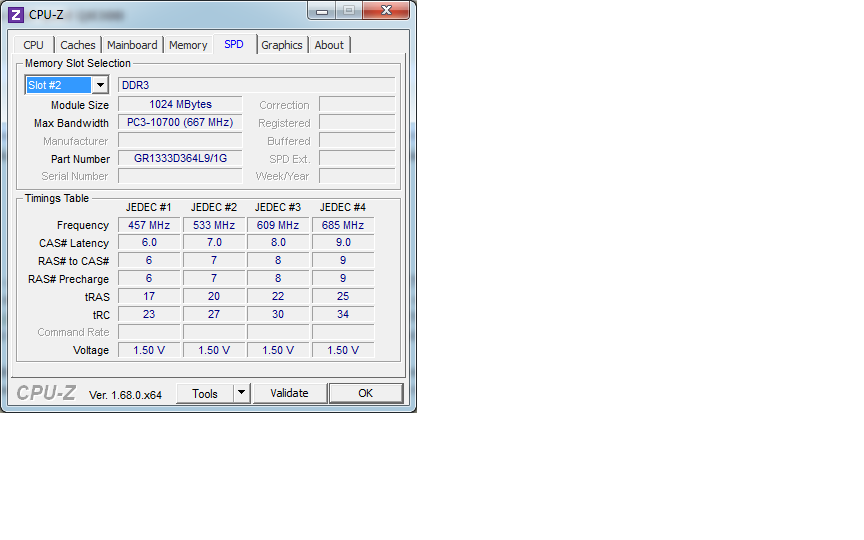Click the Part Number label
Viewport: 864px width, 540px height.
pos(80,159)
